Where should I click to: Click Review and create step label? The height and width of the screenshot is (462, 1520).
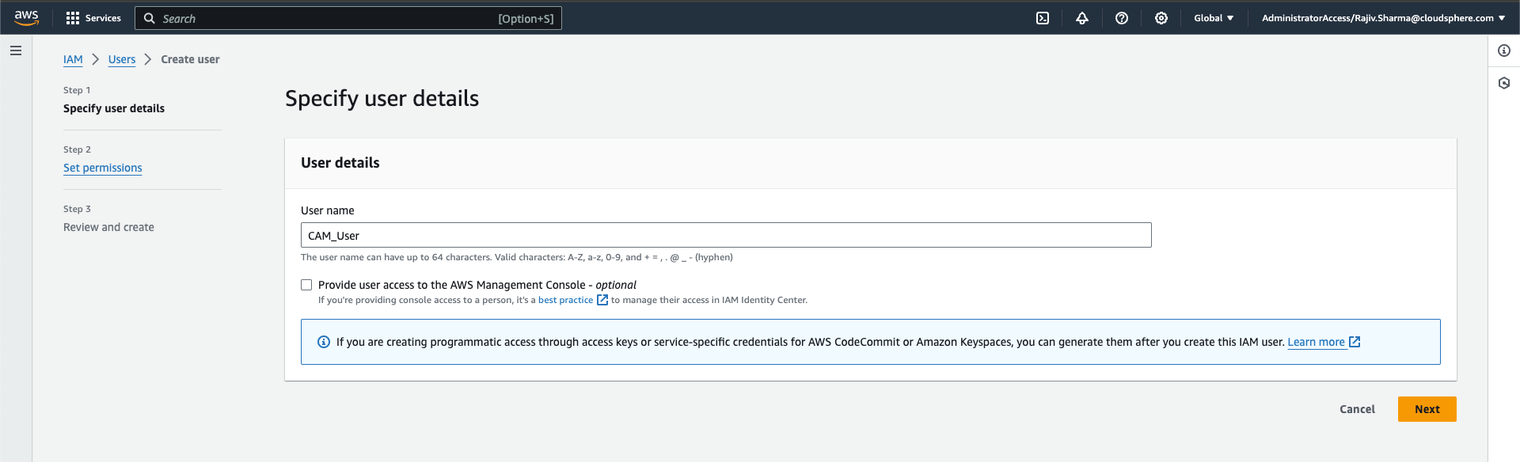109,227
